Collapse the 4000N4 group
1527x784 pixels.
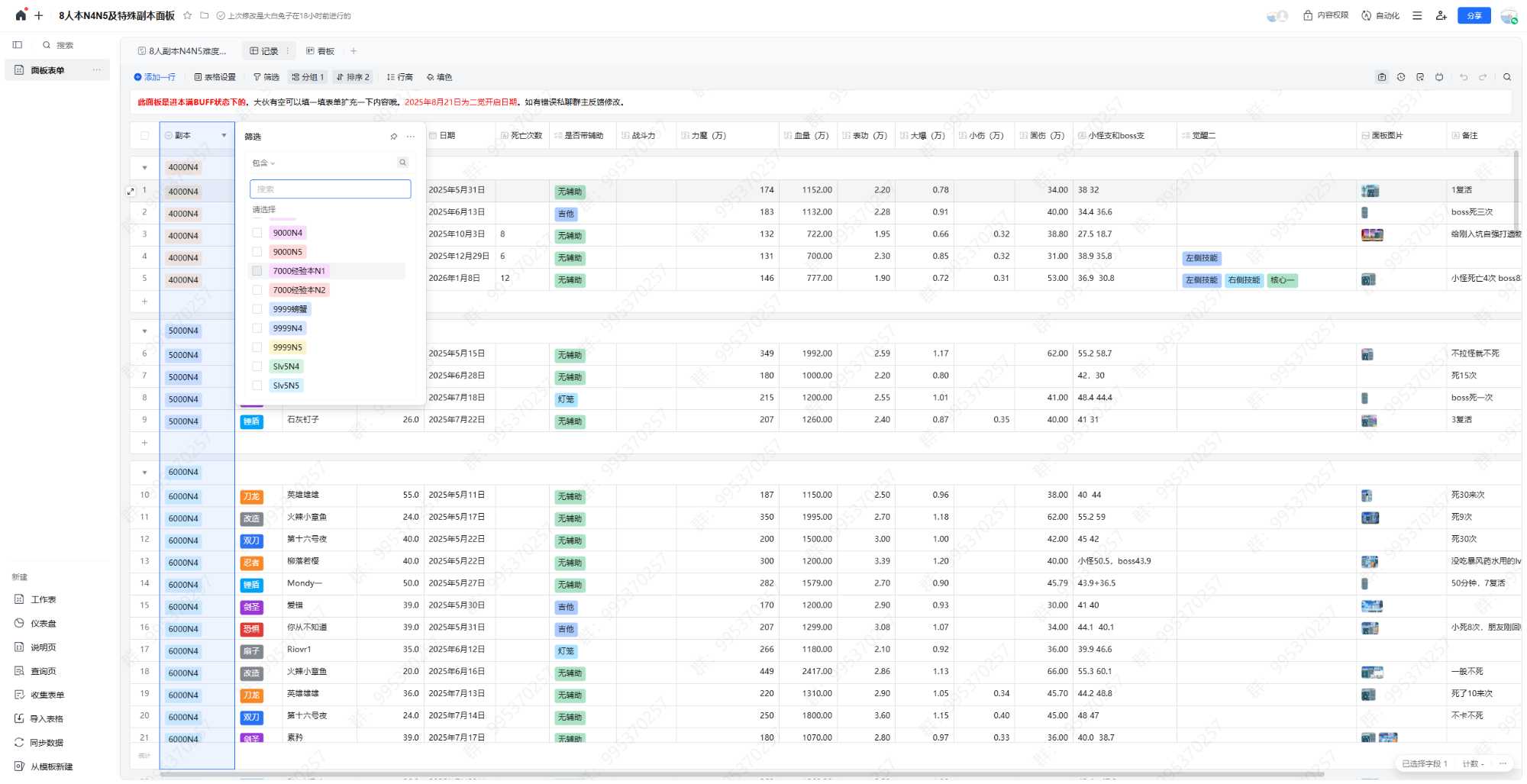tap(144, 168)
